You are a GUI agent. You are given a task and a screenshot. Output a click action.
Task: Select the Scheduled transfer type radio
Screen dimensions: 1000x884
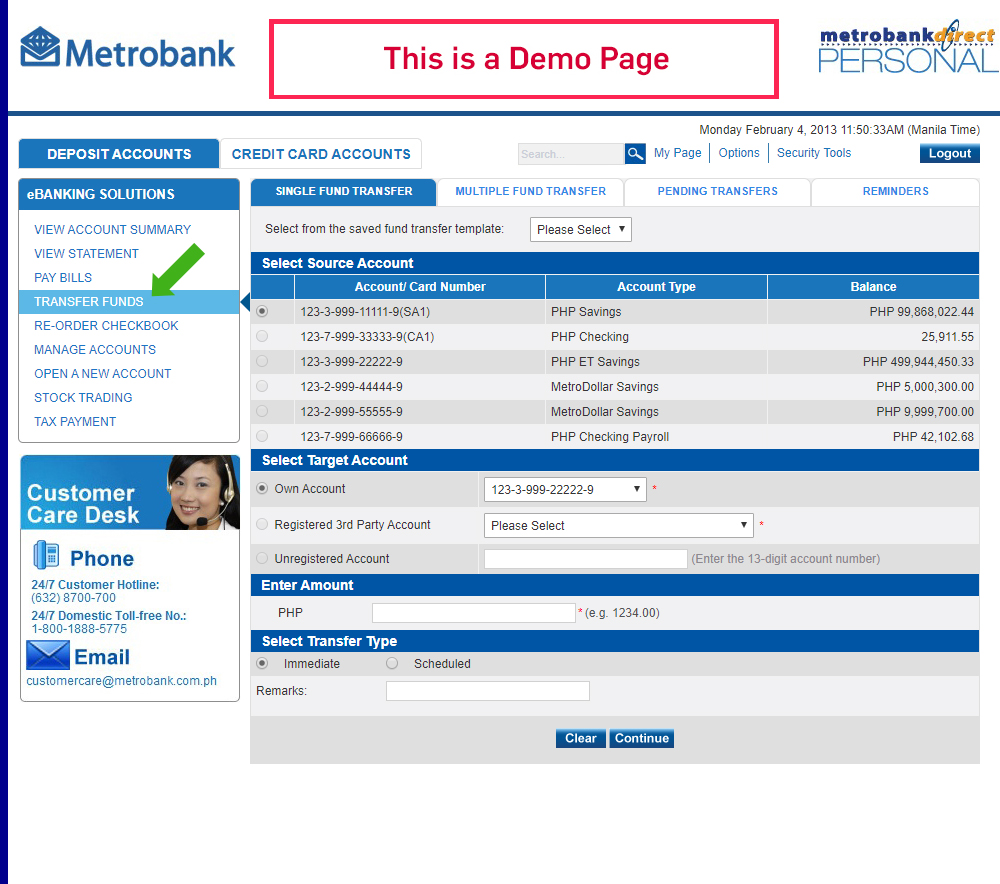coord(392,663)
